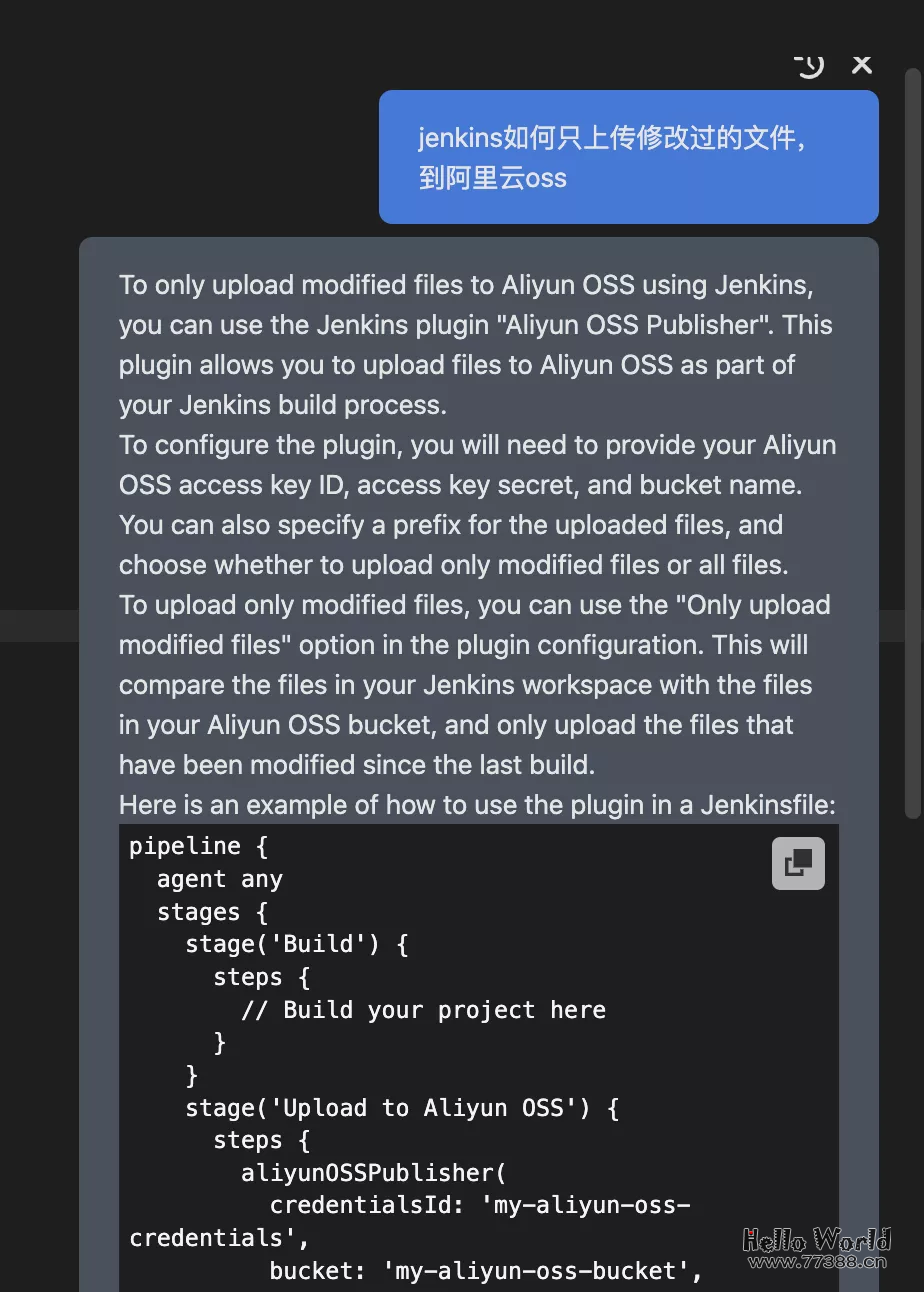Click the stage('Build') code line
This screenshot has width=924, height=1292.
[296, 944]
